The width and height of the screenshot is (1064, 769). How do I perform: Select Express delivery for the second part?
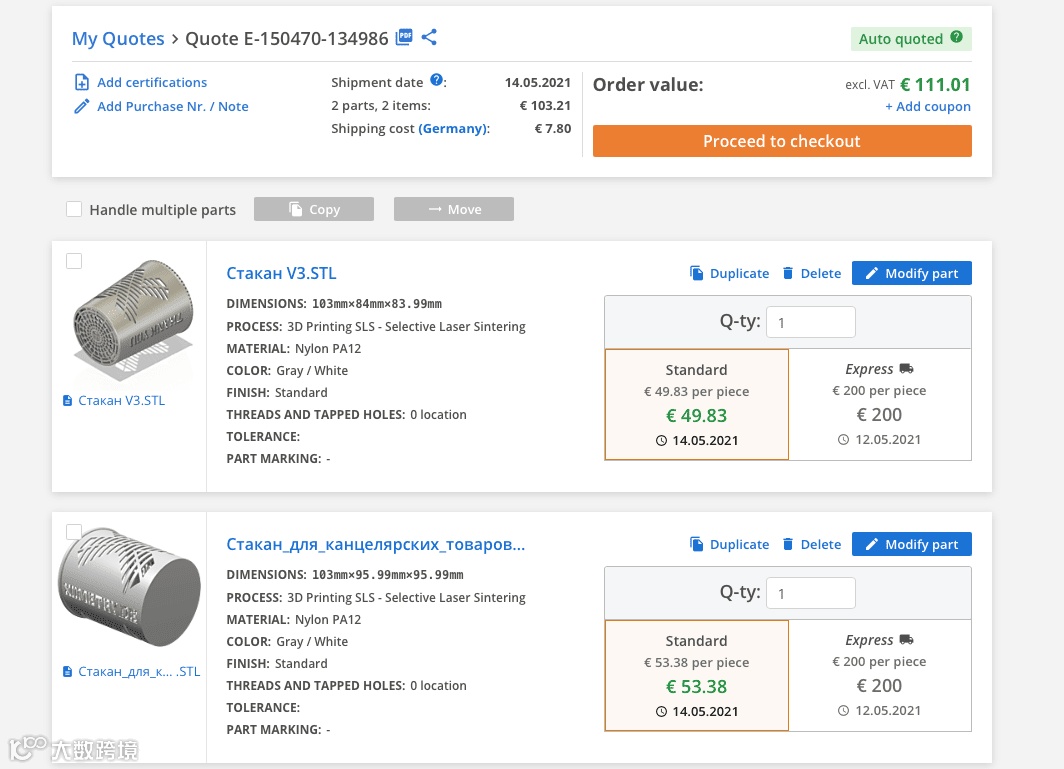[x=879, y=675]
